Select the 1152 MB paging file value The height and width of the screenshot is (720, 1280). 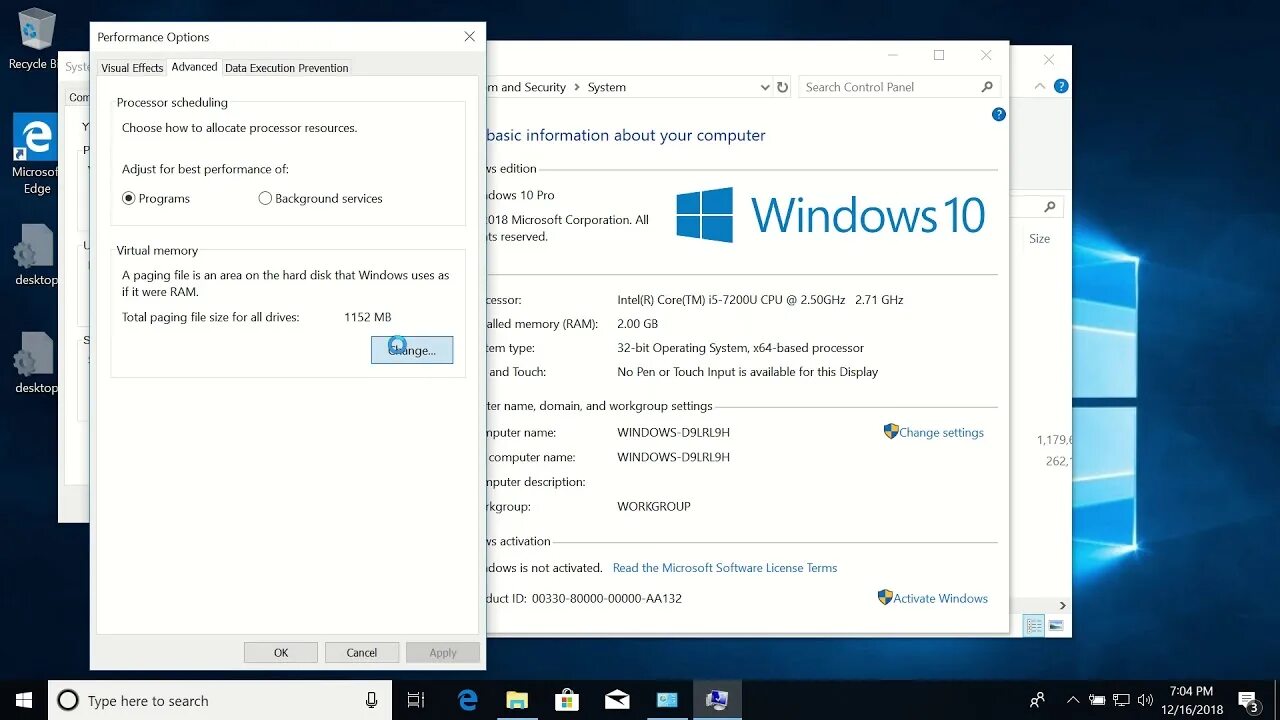click(x=368, y=317)
